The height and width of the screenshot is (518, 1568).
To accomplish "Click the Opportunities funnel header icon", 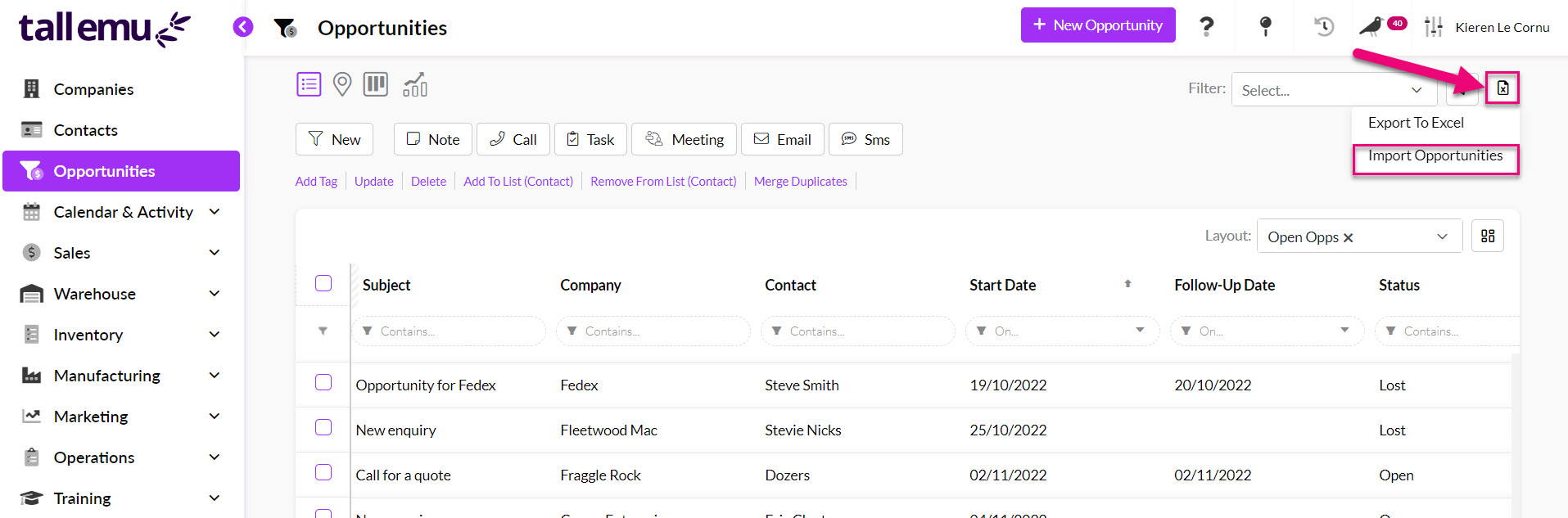I will [286, 29].
